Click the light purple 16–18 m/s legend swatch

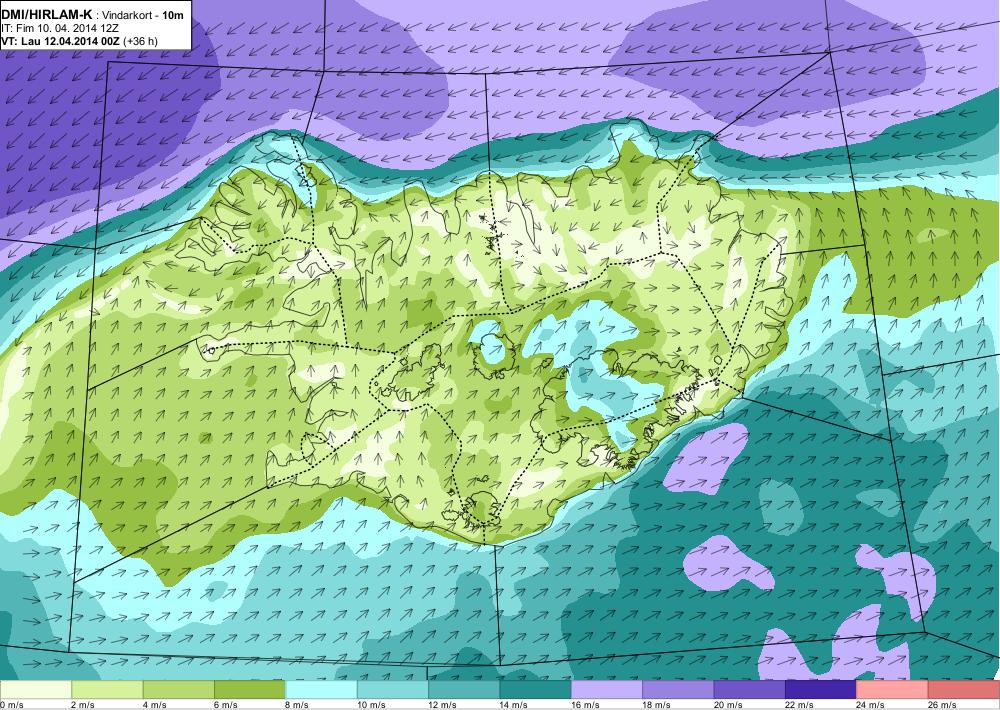pyautogui.click(x=607, y=690)
